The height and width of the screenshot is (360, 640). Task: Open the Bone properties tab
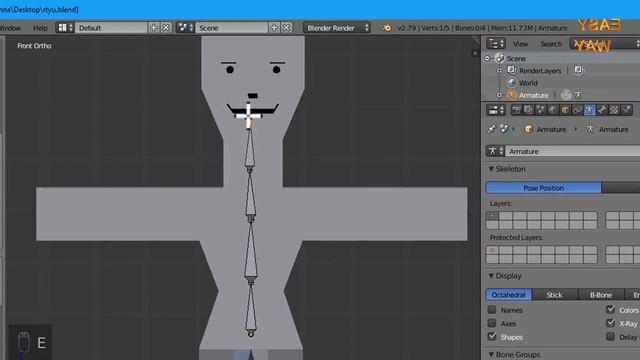point(602,110)
